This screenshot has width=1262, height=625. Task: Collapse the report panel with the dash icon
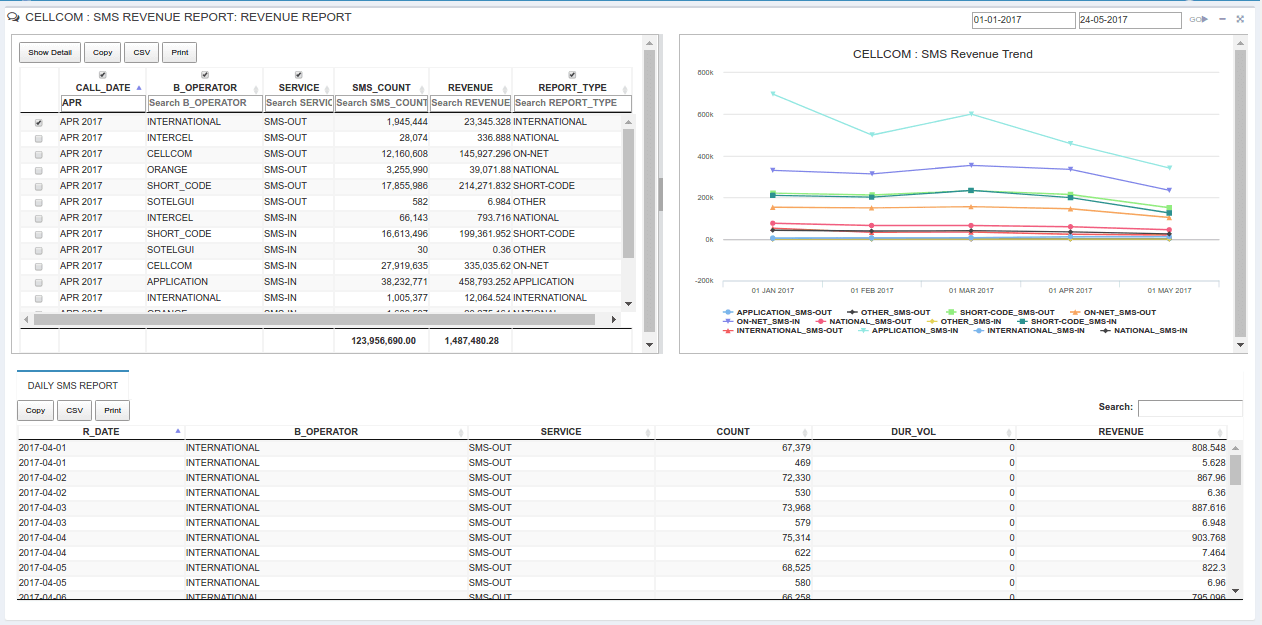(x=1222, y=19)
